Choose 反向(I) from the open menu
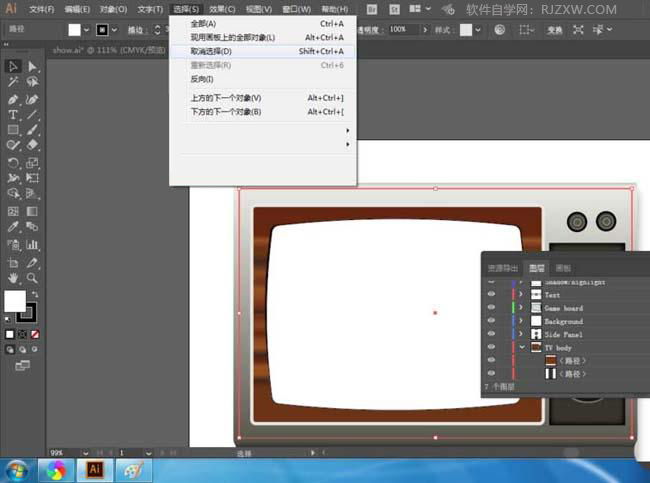 (x=202, y=79)
